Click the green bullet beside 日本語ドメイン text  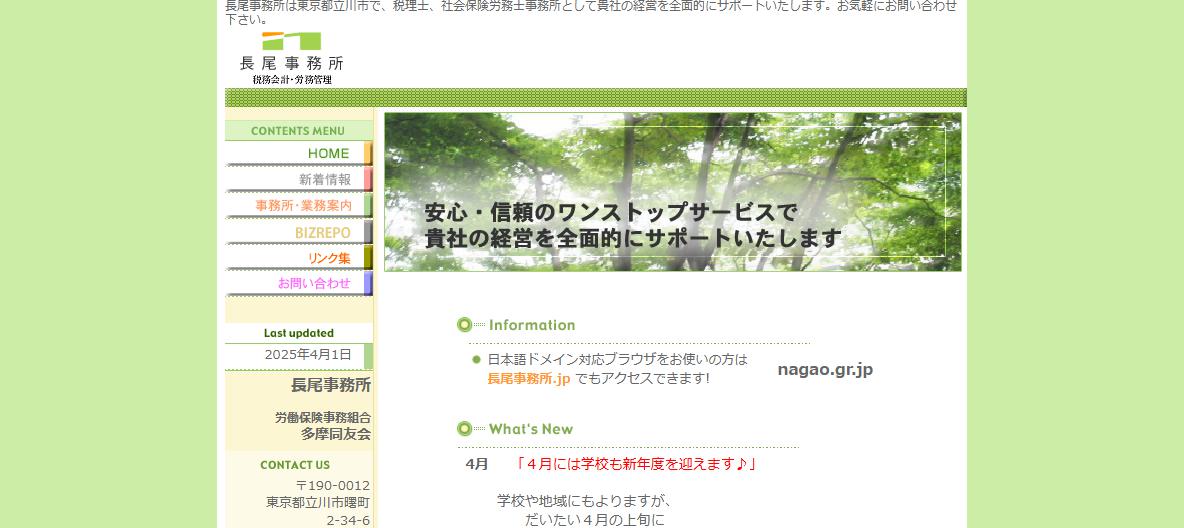click(x=476, y=360)
